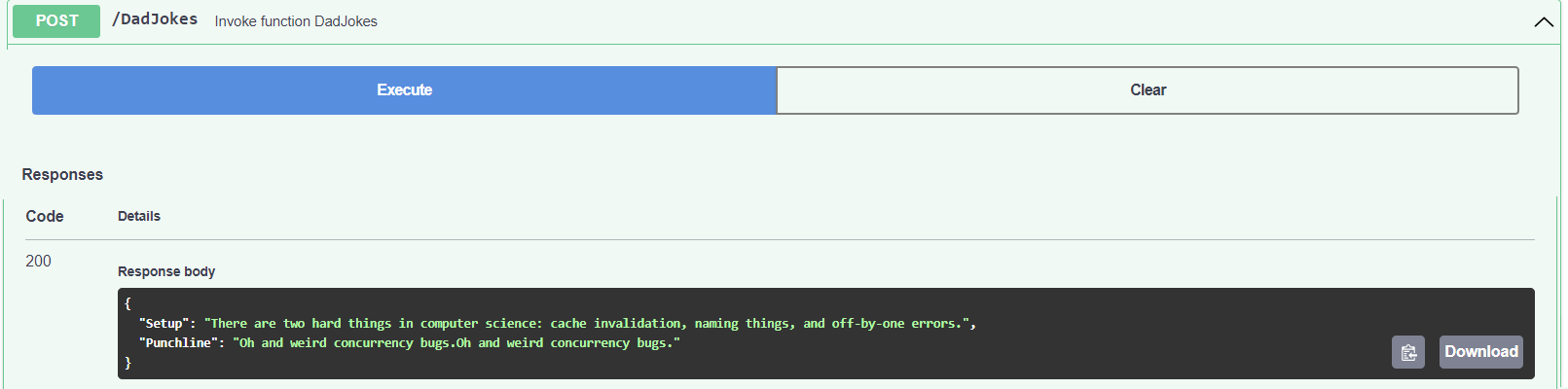The height and width of the screenshot is (389, 1568).
Task: Clear the response results
Action: click(x=1148, y=90)
